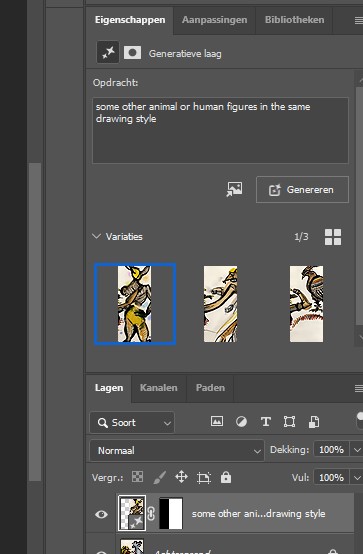Lock layer position
Screen dimensions: 363x554
point(181,477)
